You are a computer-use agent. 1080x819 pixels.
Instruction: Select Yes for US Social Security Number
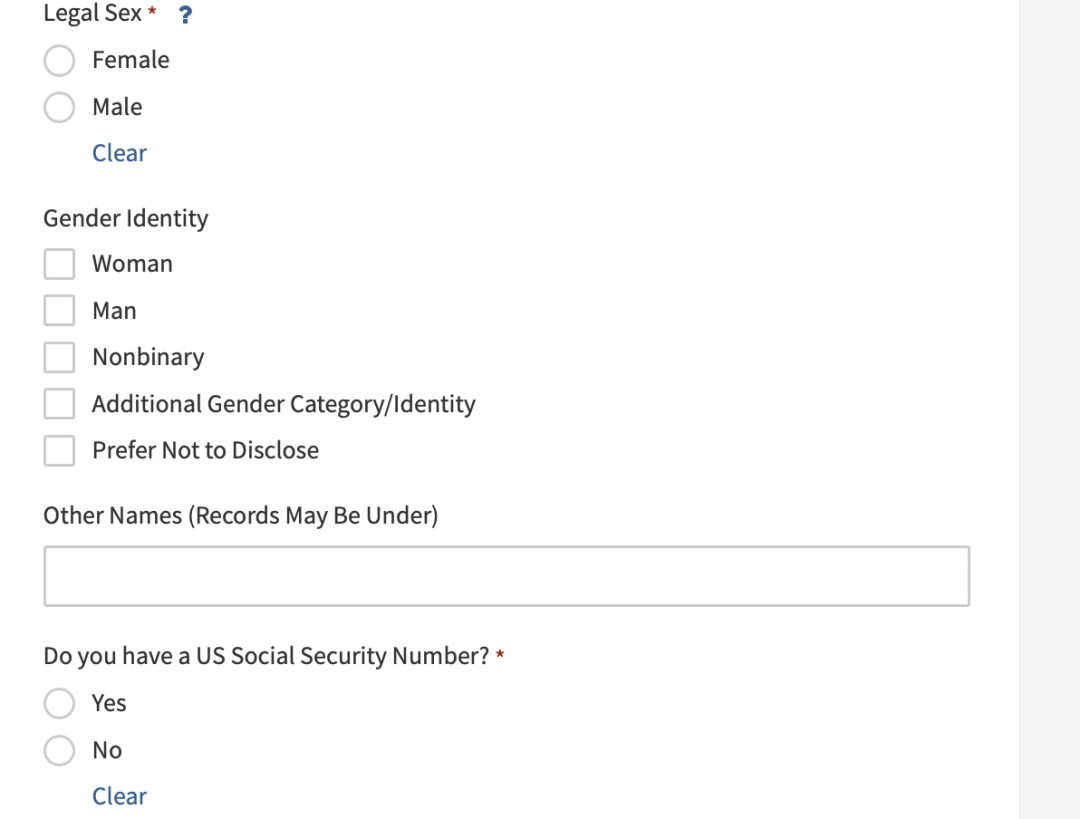click(59, 703)
